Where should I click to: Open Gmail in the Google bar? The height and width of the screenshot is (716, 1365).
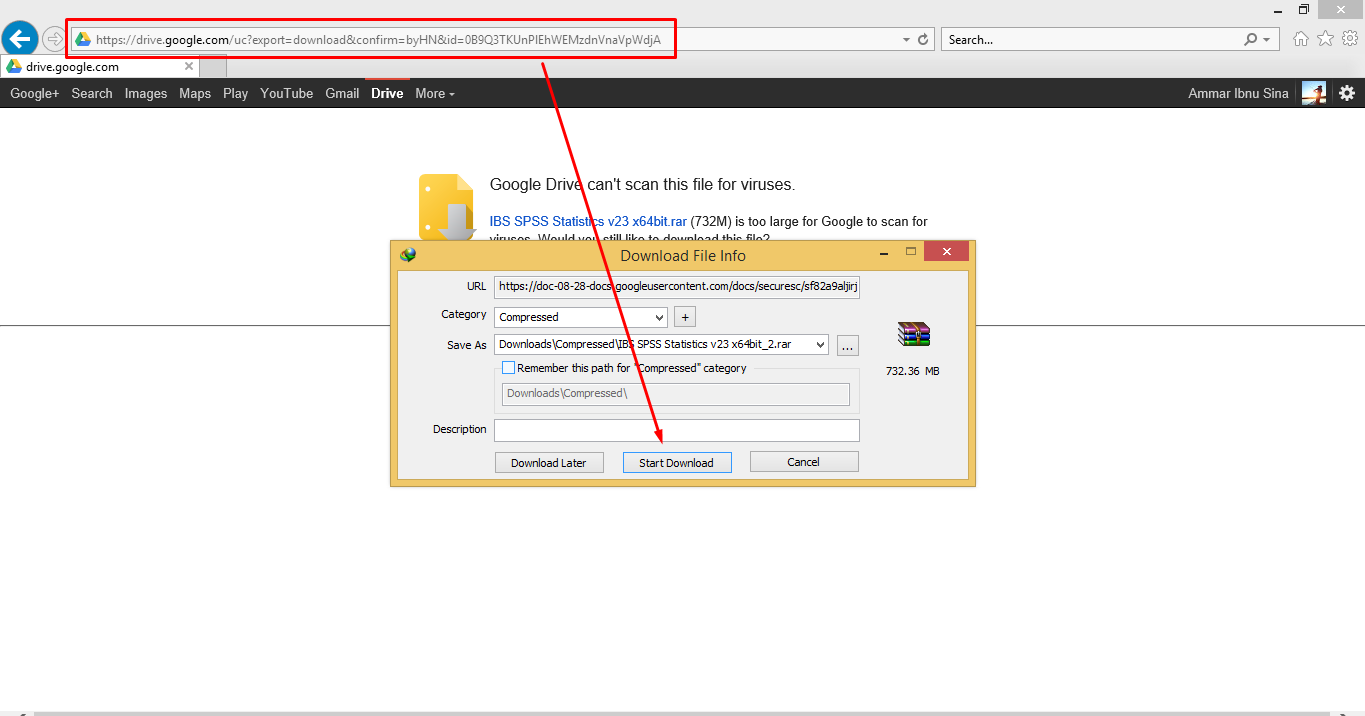tap(342, 93)
